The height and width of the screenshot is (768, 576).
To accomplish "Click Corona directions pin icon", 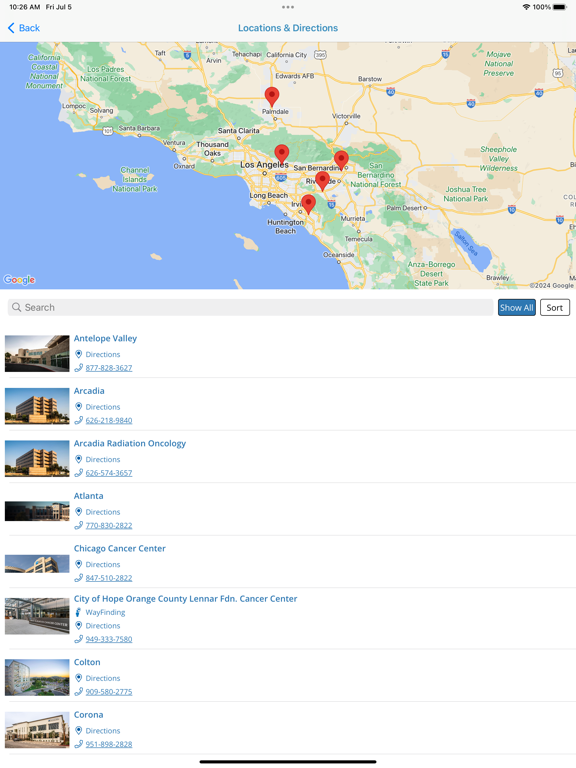I will point(78,730).
